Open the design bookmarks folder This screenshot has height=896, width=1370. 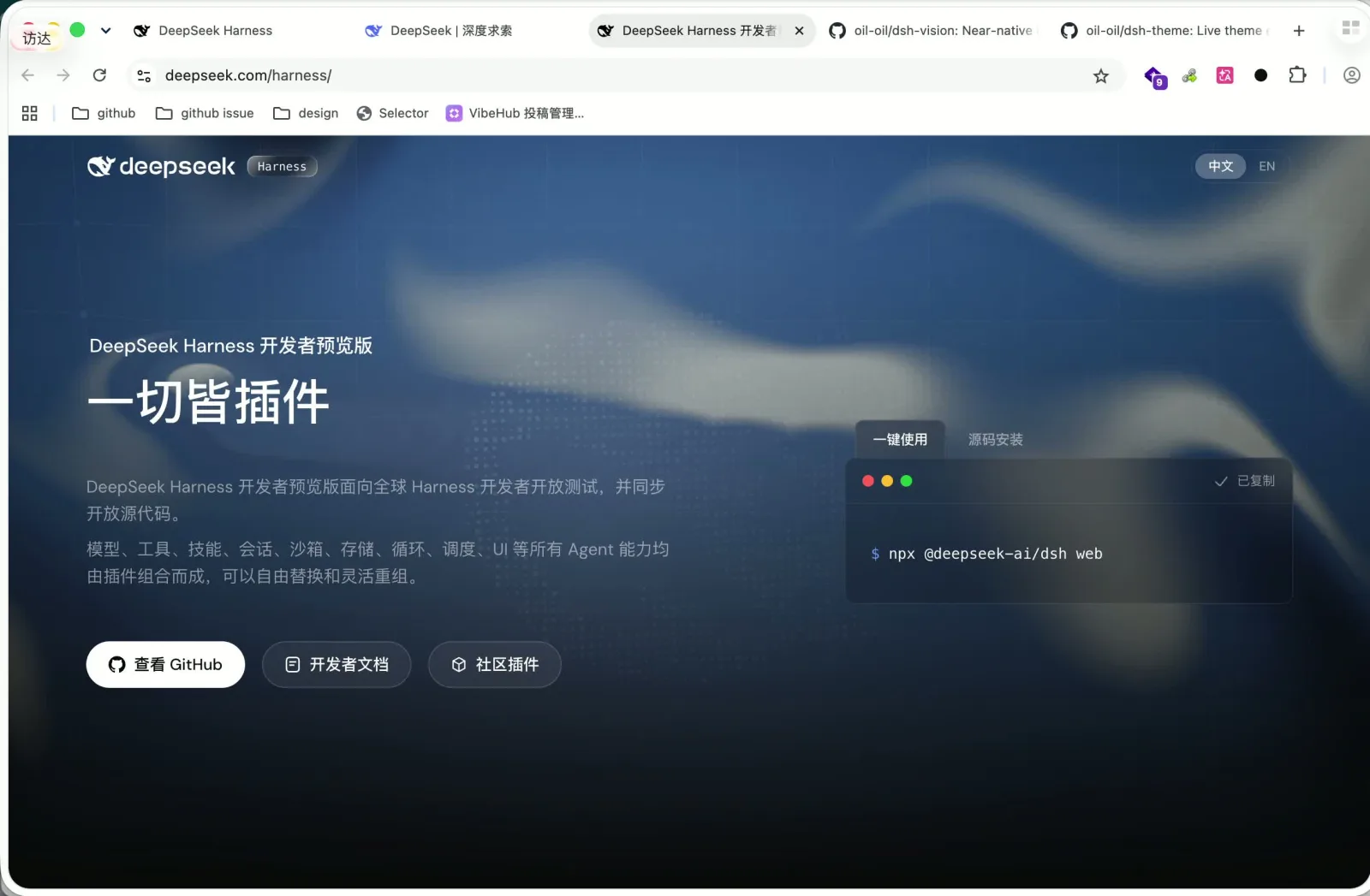[306, 113]
